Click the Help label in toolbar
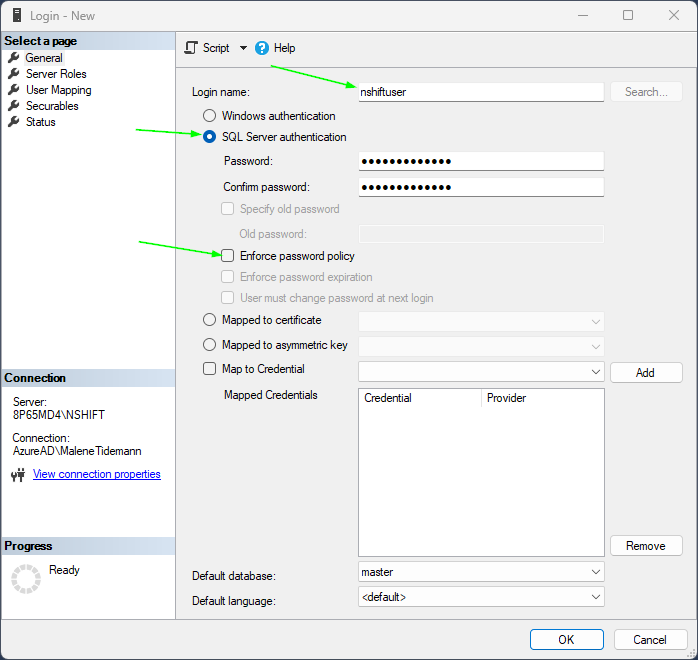The height and width of the screenshot is (660, 698). [284, 48]
